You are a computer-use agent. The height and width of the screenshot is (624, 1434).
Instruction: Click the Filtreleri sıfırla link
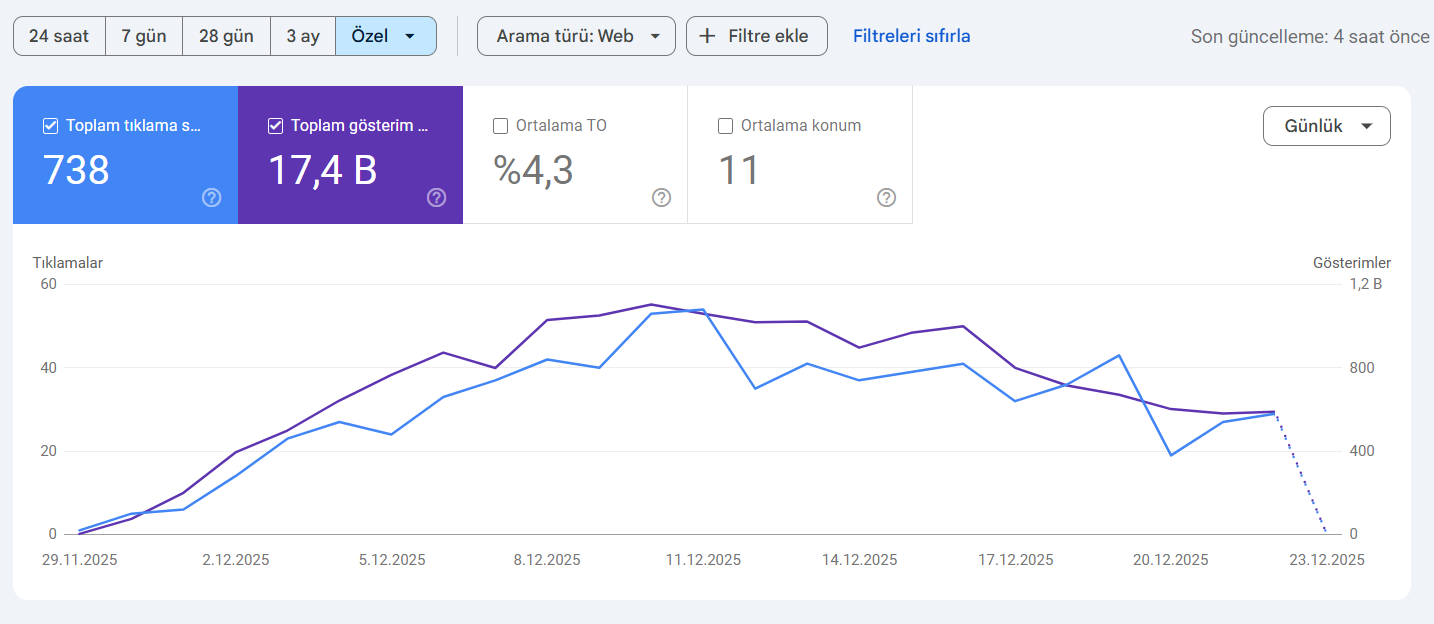(x=911, y=36)
